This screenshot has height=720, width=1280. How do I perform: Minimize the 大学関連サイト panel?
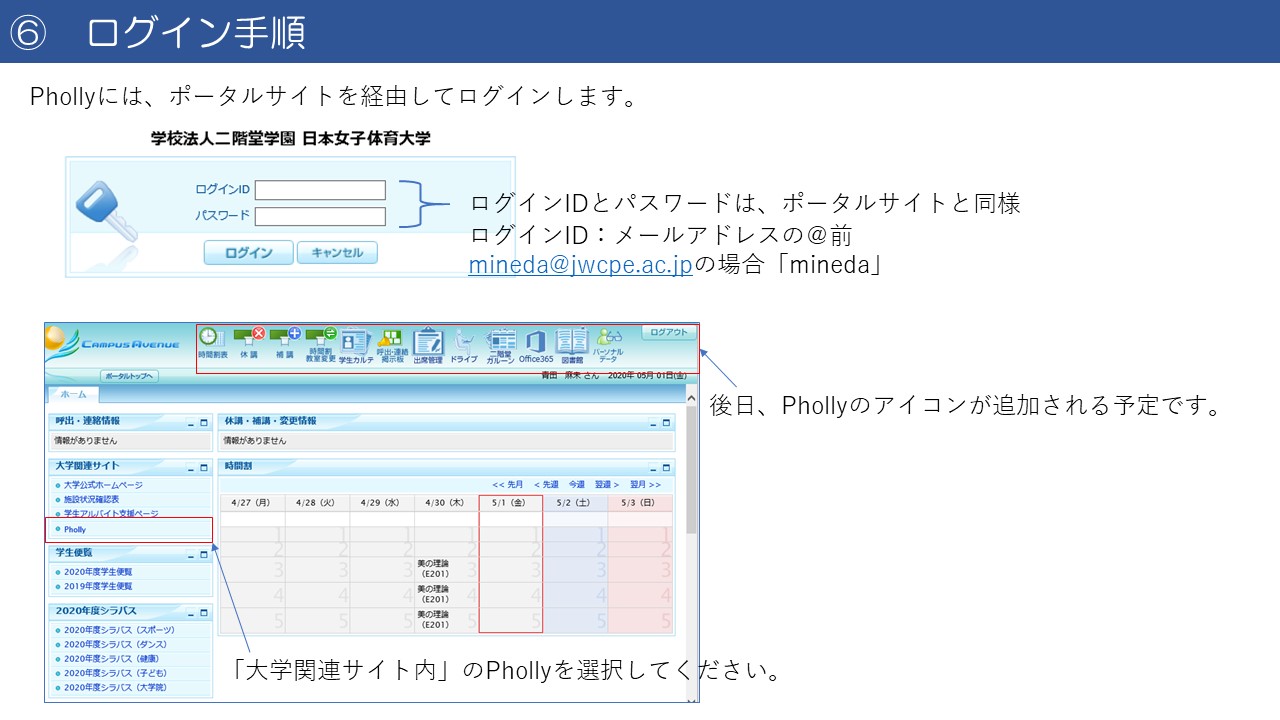tap(192, 467)
